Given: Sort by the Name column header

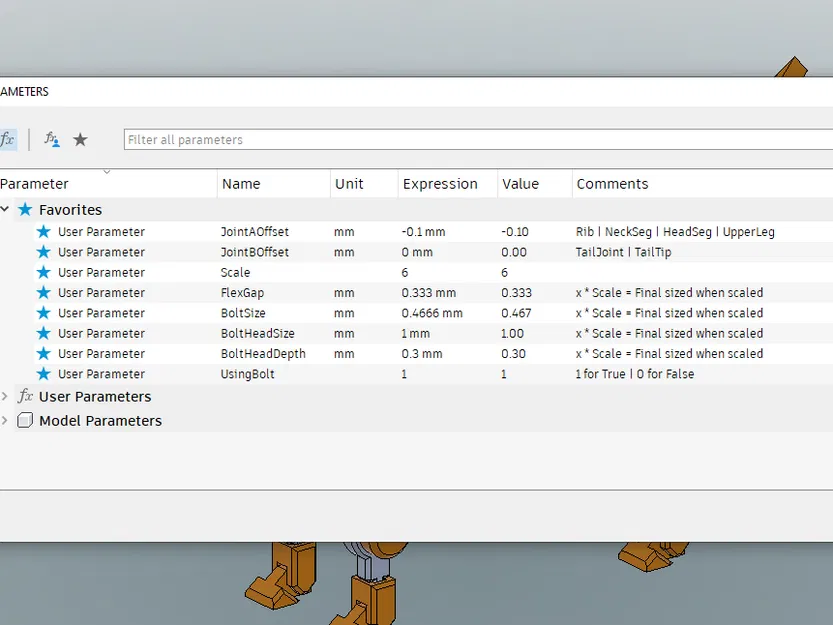Looking at the screenshot, I should pyautogui.click(x=241, y=184).
